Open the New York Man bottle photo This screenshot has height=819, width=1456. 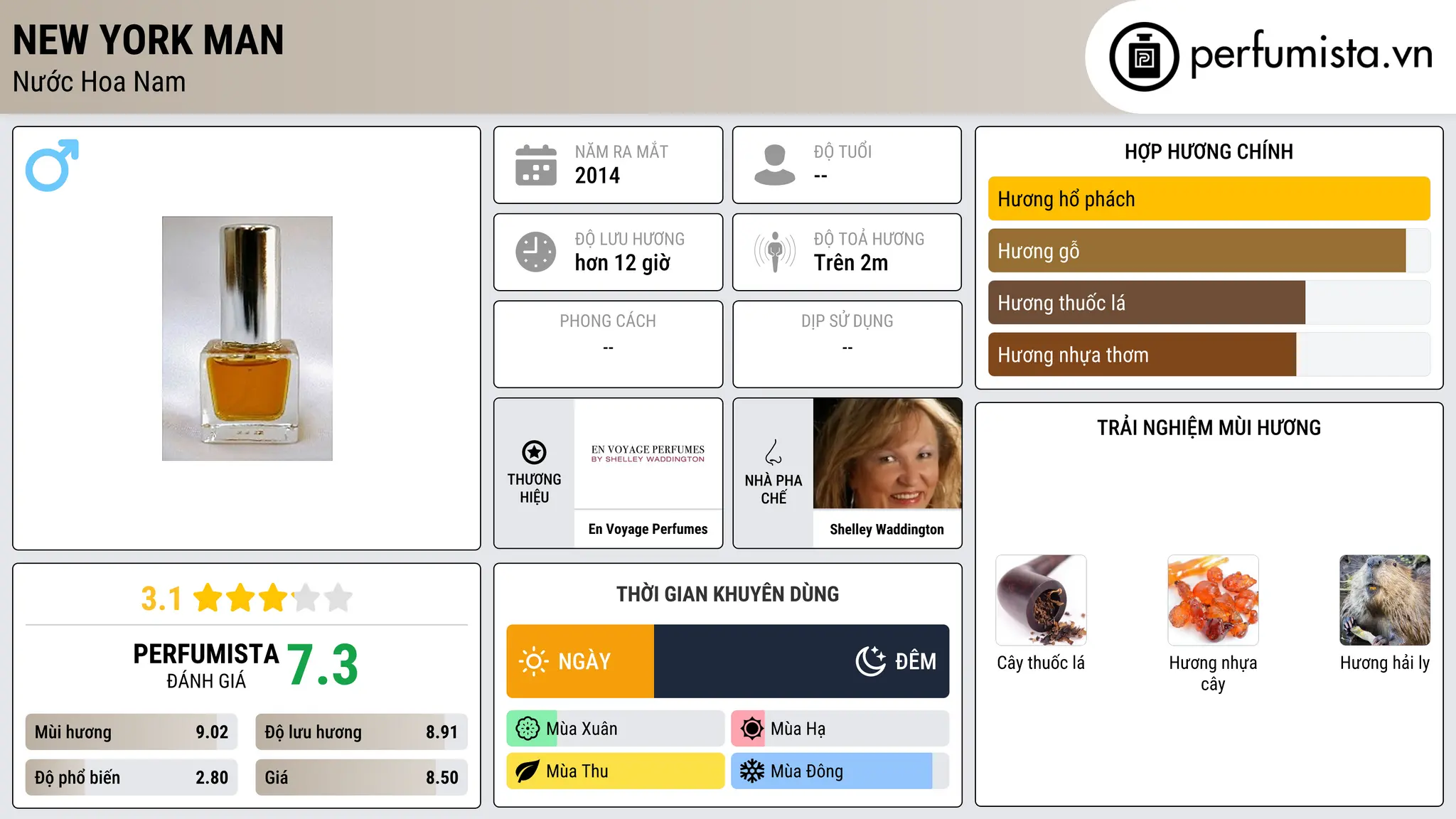click(247, 338)
